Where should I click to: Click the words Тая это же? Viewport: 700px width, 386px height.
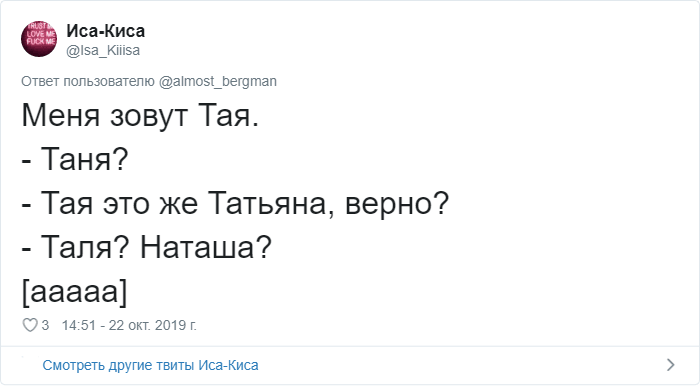coord(119,203)
